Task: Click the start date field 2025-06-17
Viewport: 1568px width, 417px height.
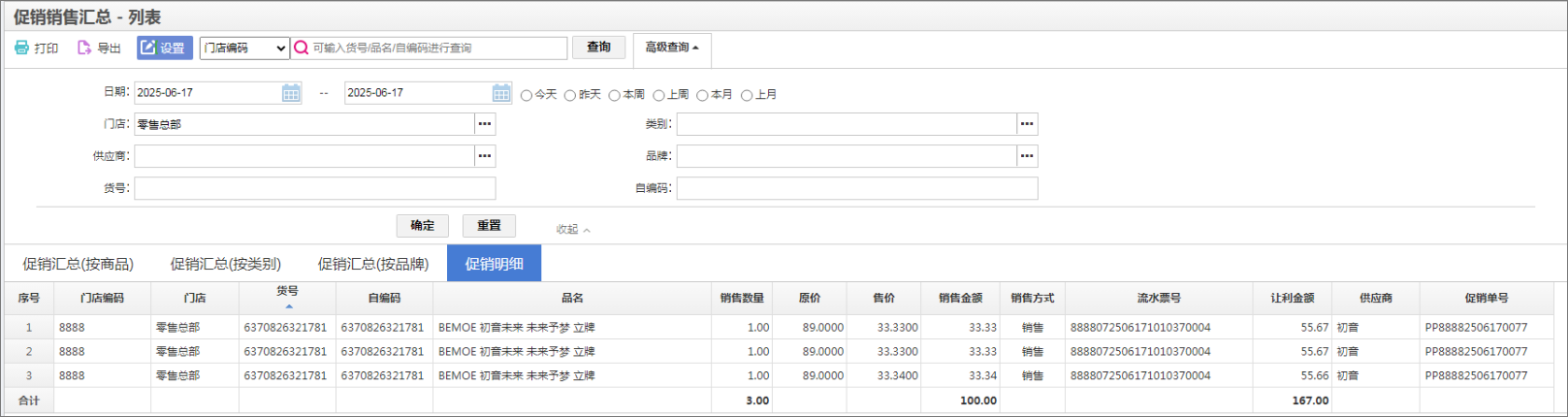Action: click(208, 93)
